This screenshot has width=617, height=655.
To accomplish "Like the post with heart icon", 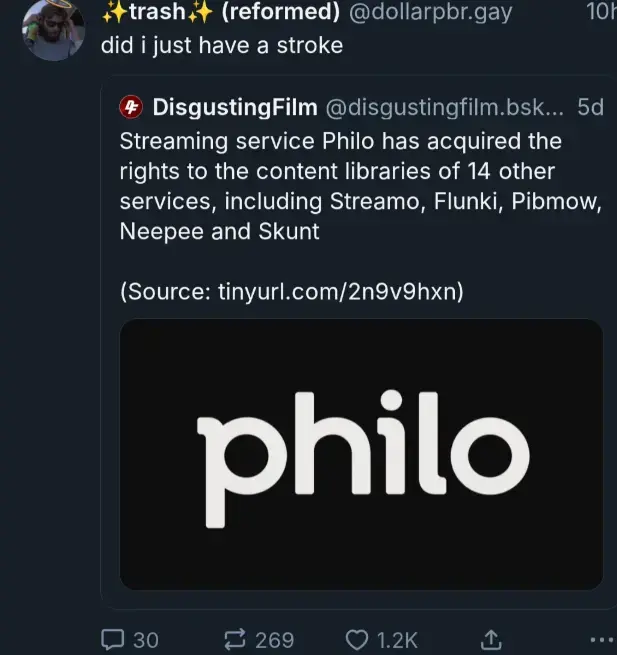I will pyautogui.click(x=358, y=639).
